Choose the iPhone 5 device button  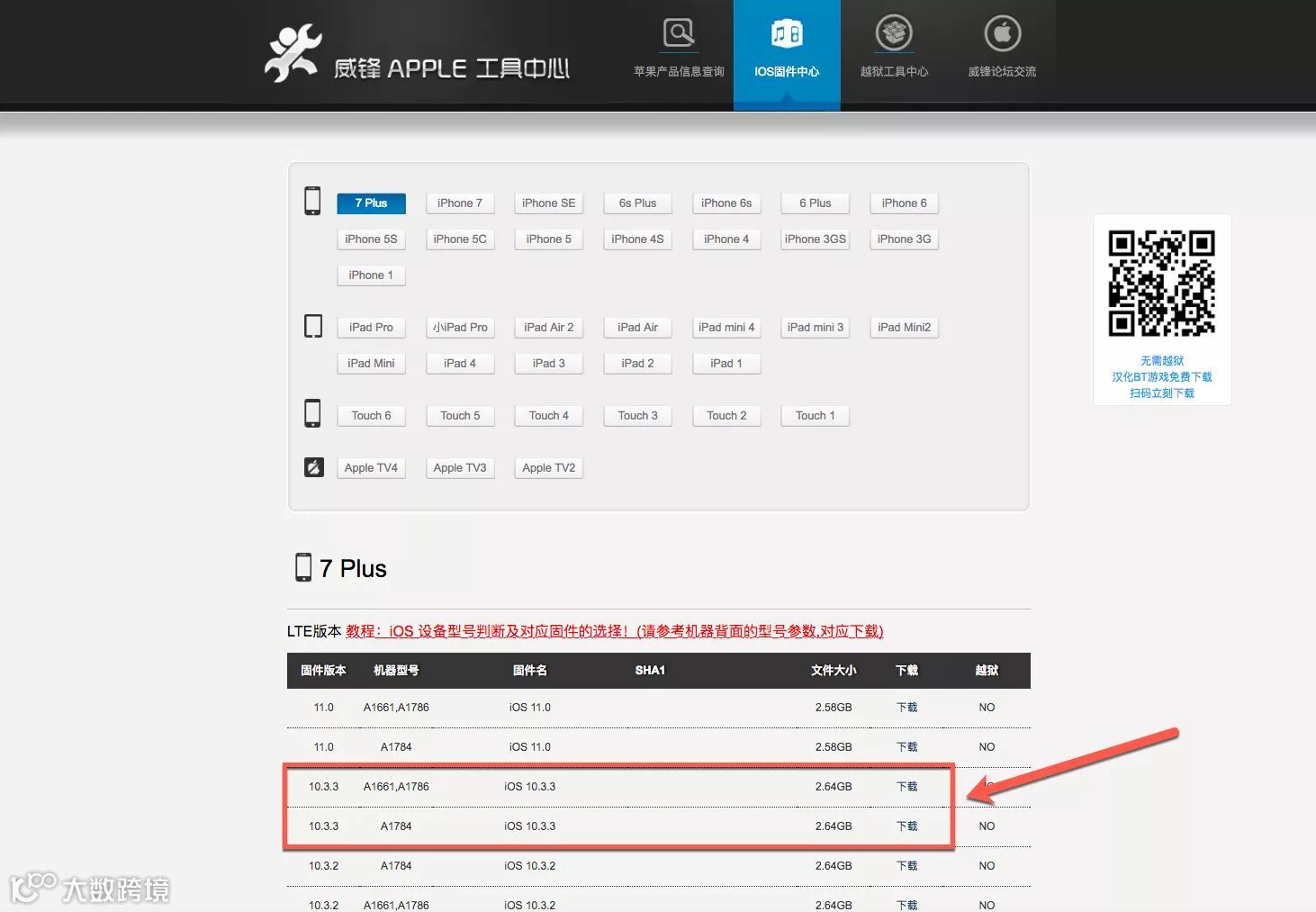[549, 239]
